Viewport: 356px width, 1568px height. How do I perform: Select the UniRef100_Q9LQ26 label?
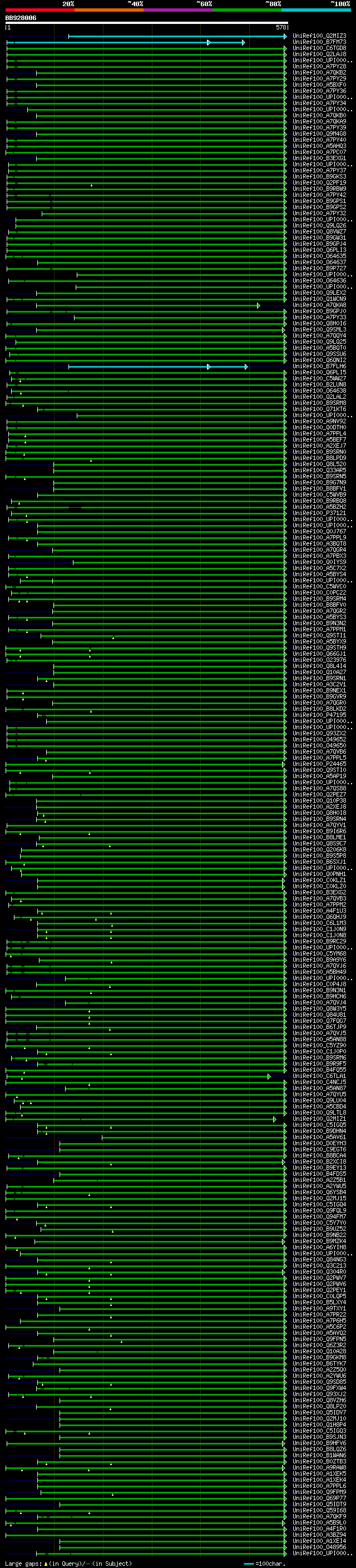pos(319,226)
